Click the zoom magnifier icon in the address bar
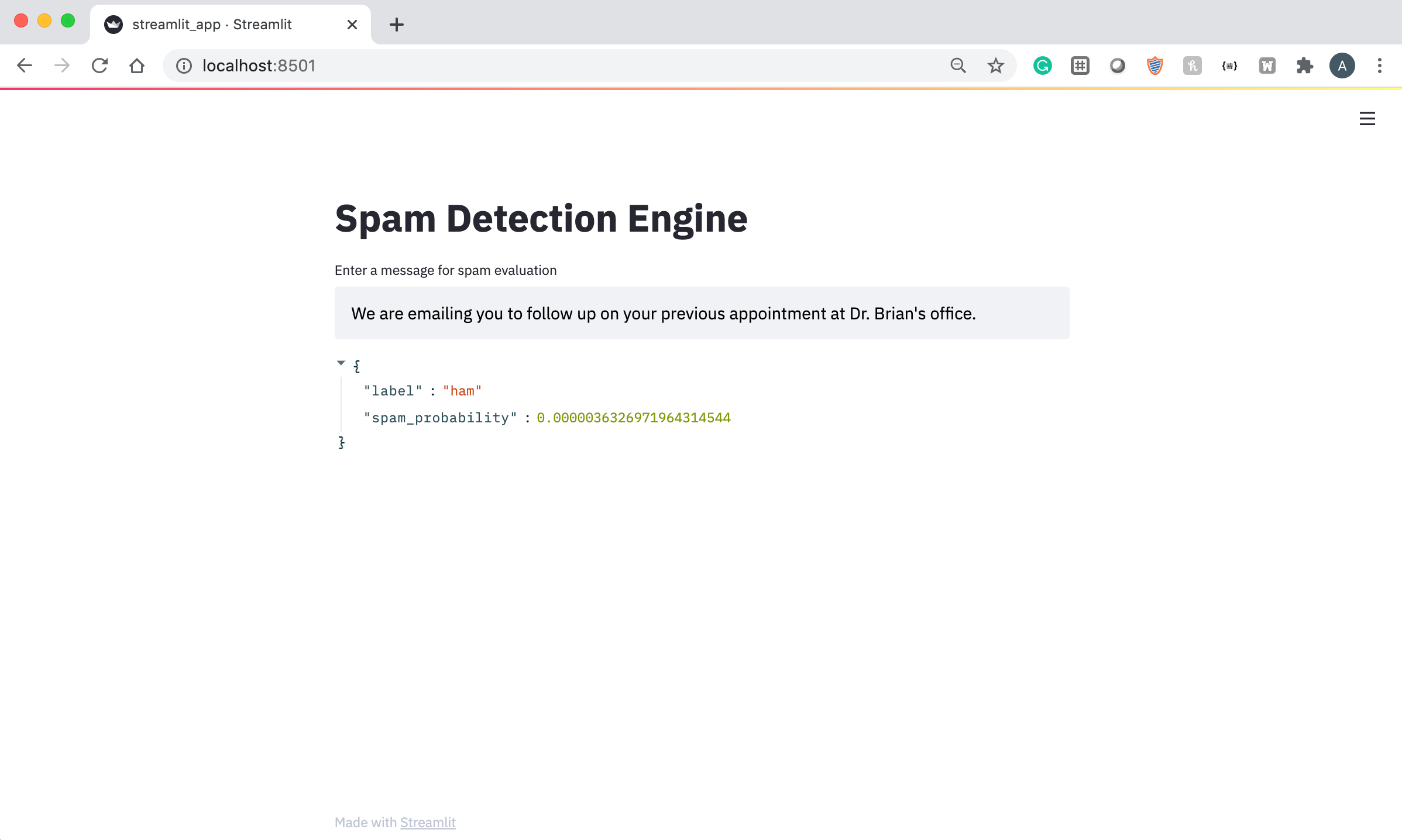 pyautogui.click(x=958, y=66)
